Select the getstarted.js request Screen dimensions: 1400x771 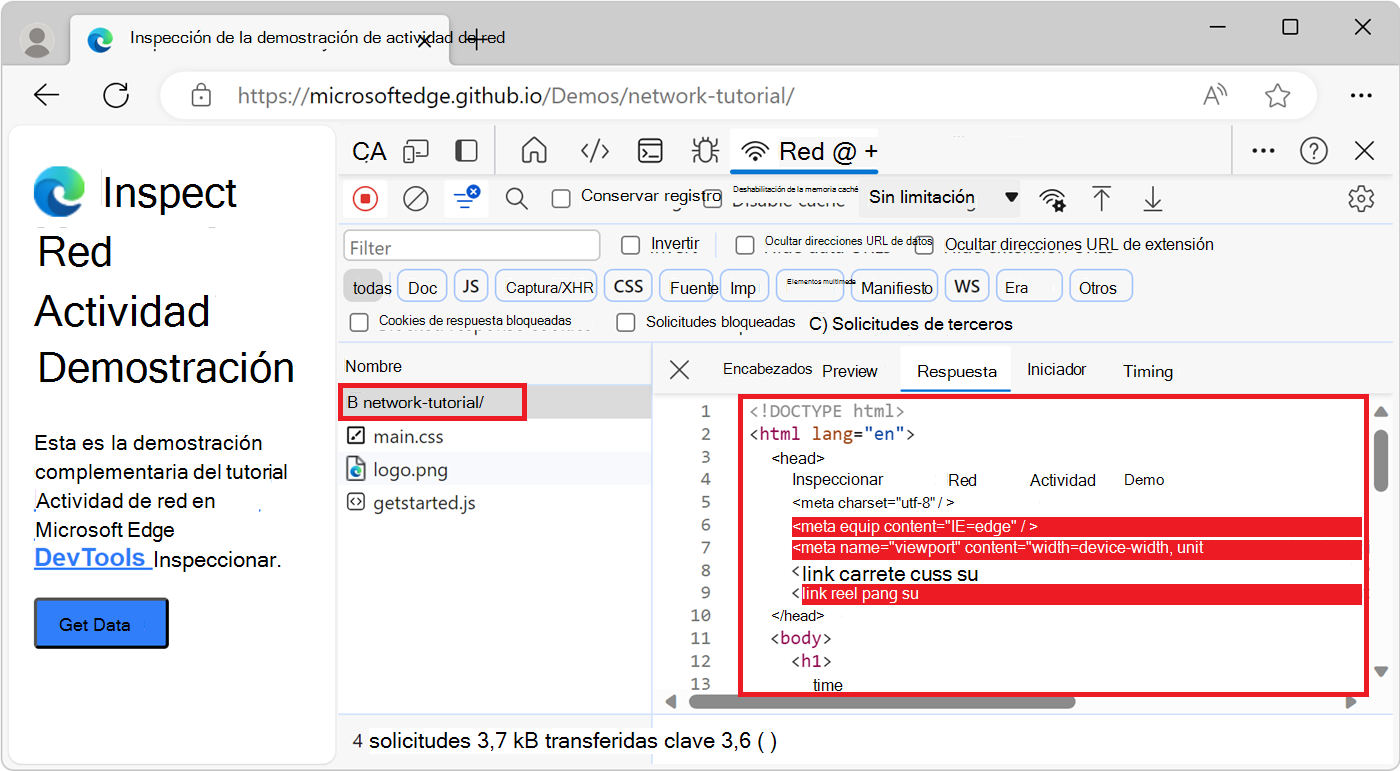495,502
